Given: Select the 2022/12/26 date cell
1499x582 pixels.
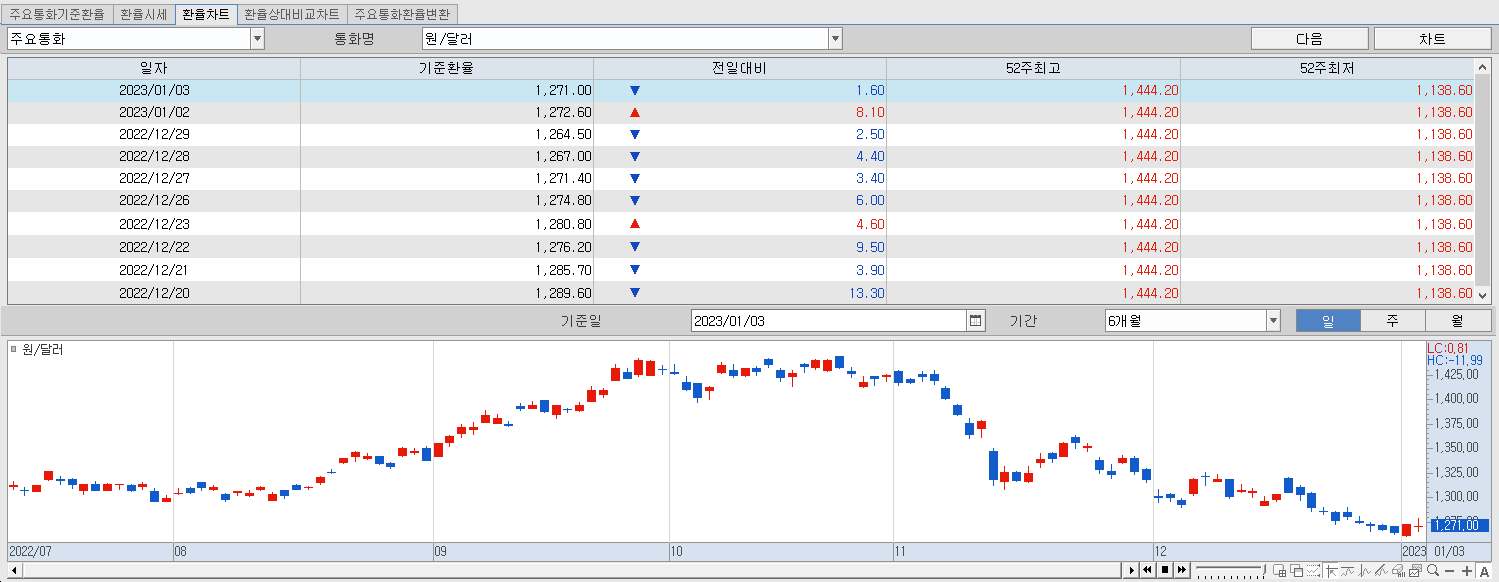Looking at the screenshot, I should (x=154, y=200).
